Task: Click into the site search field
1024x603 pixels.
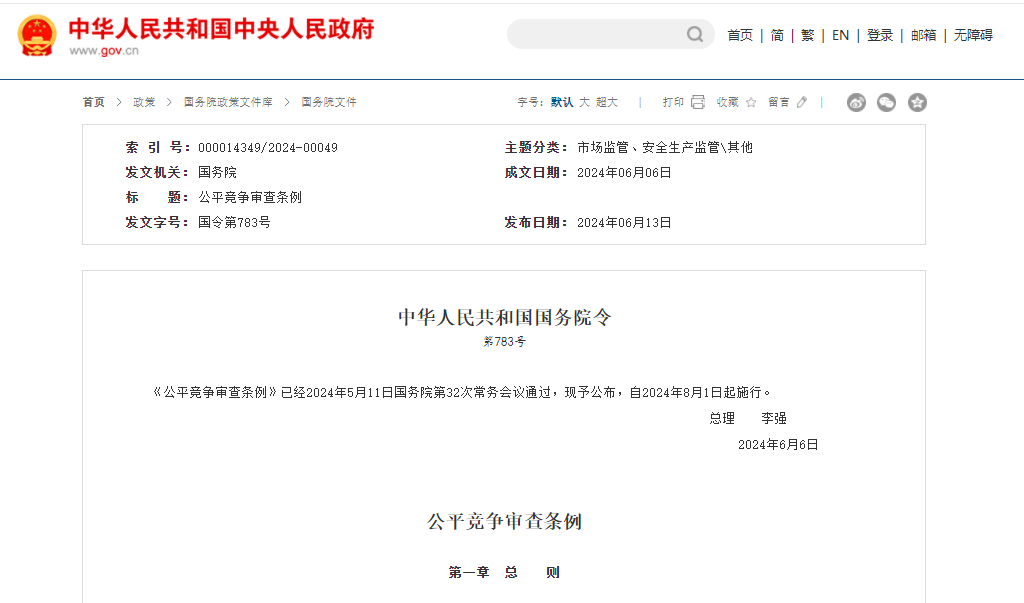Action: click(595, 35)
